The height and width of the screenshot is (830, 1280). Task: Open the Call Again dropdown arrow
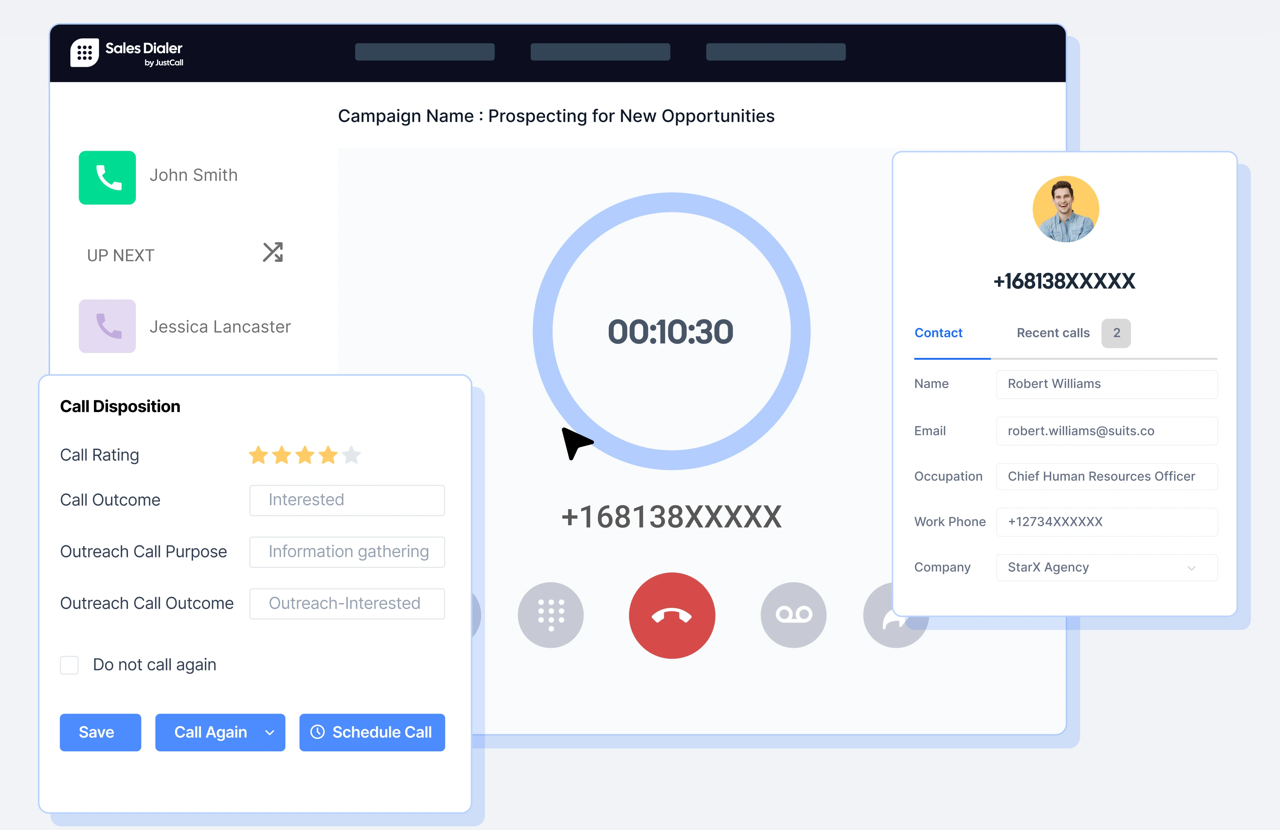click(x=270, y=733)
